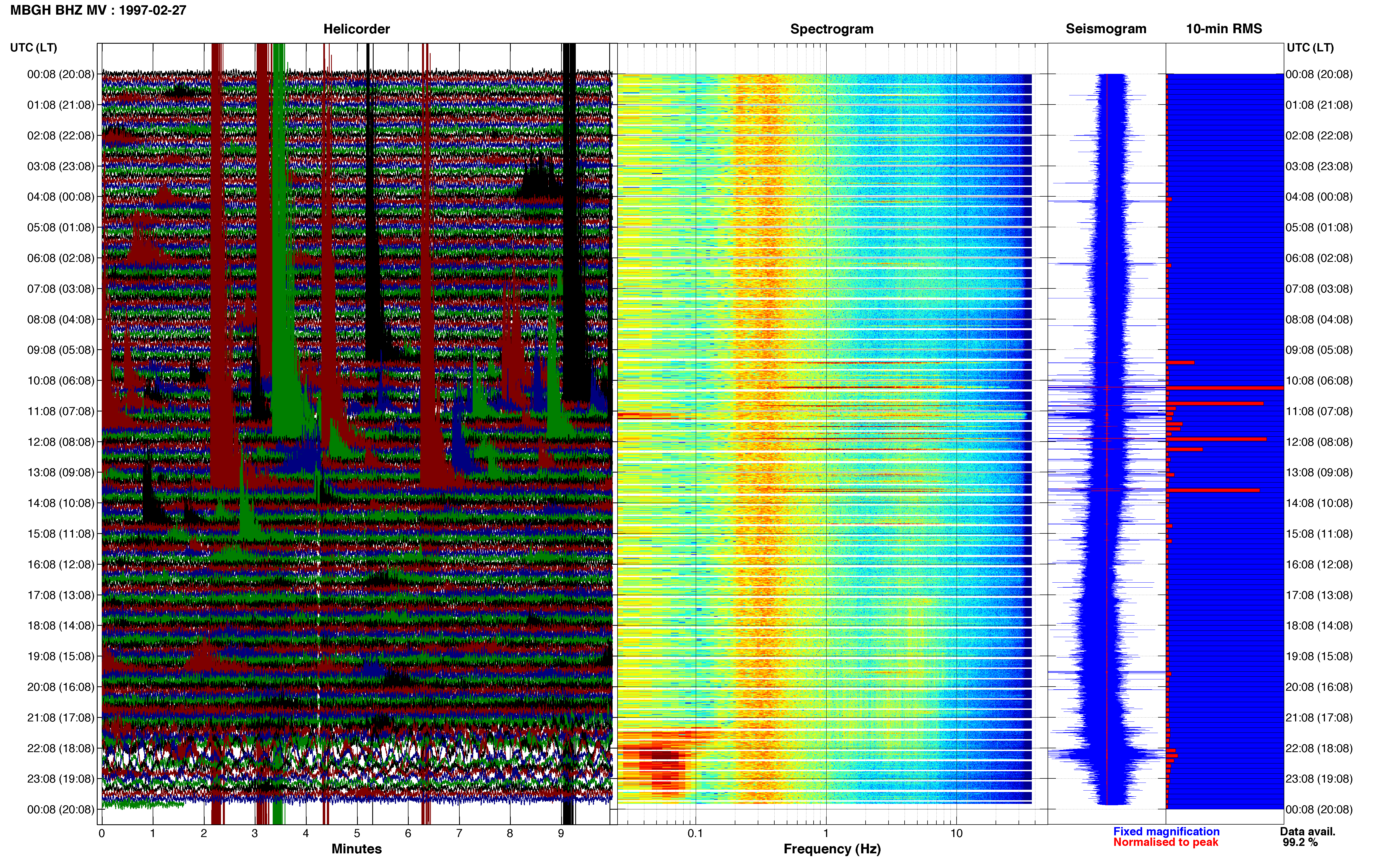Image resolution: width=1388 pixels, height=868 pixels.
Task: Click the '03:08 (23:08)' label on the left axis
Action: (x=60, y=166)
